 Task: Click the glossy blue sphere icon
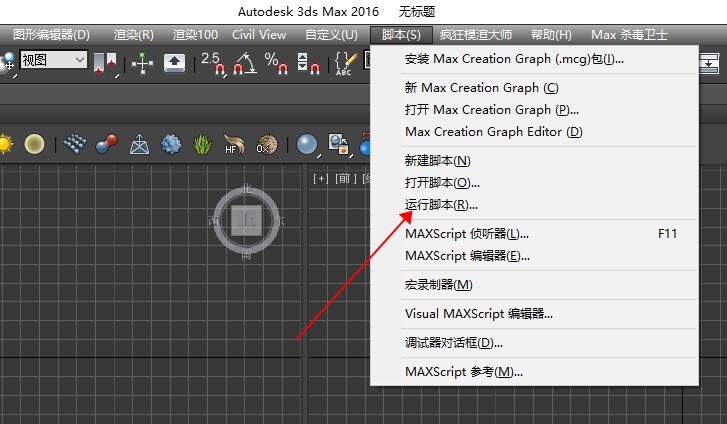pyautogui.click(x=306, y=144)
